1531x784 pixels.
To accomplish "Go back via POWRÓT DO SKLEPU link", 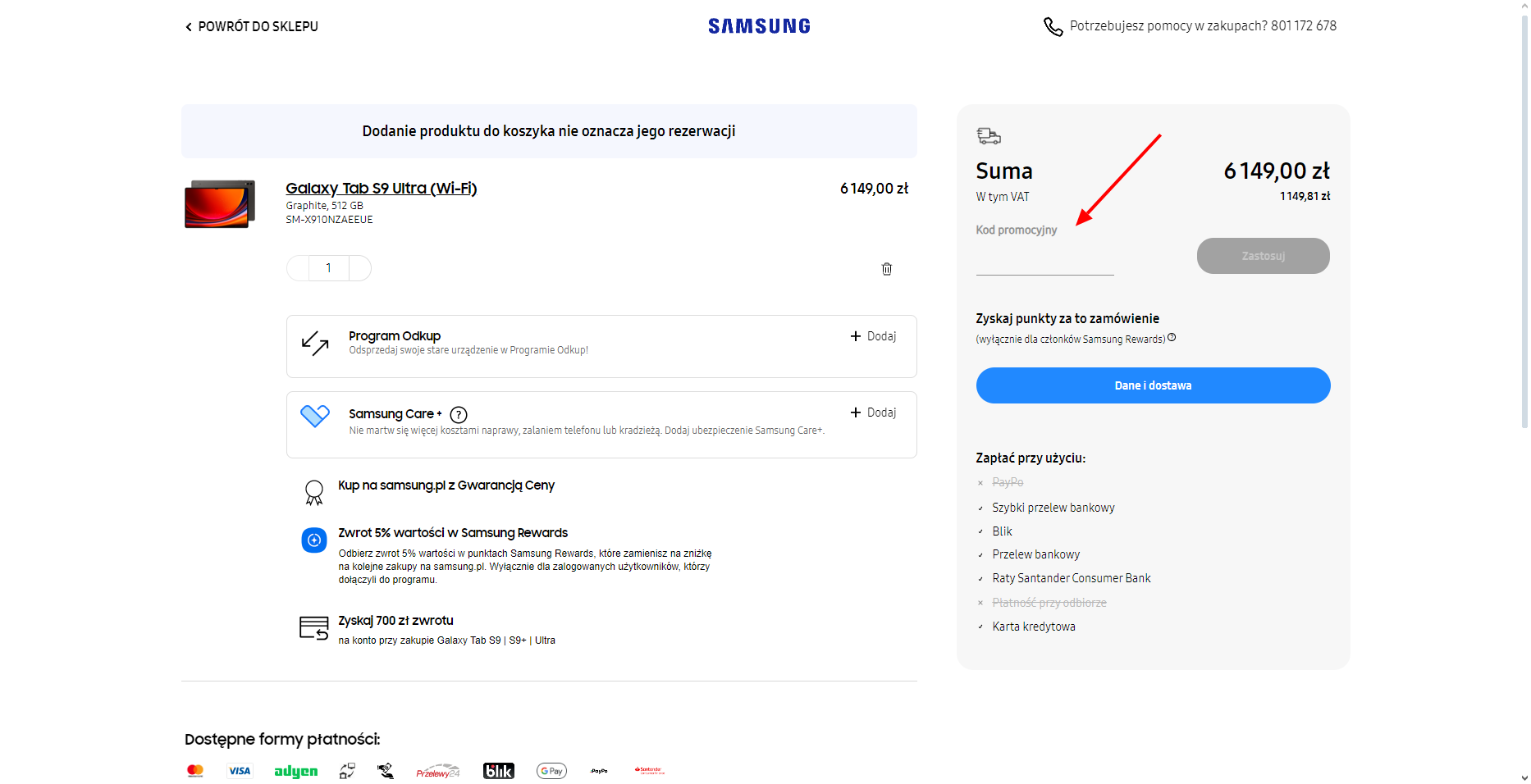I will tap(252, 26).
